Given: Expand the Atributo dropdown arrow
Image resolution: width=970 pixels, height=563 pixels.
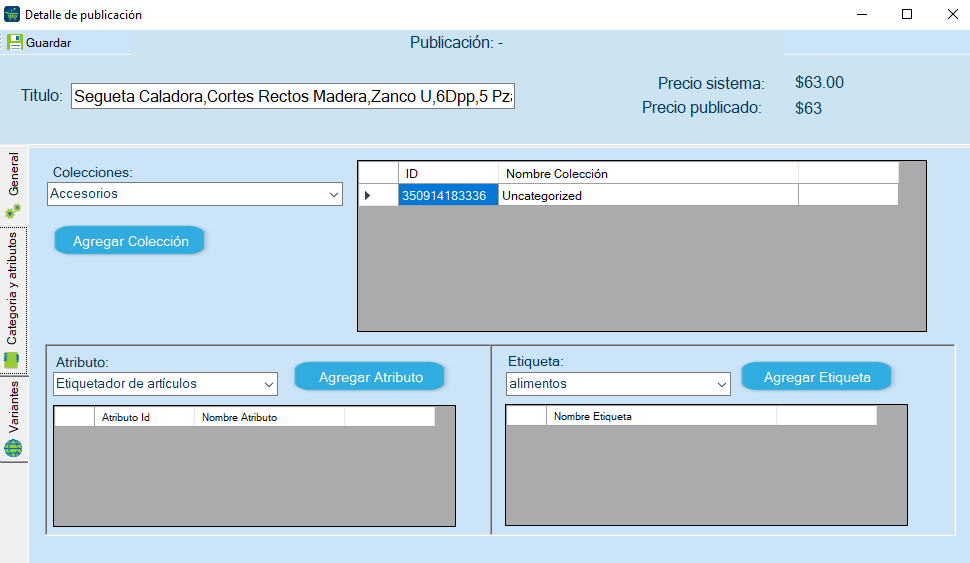Looking at the screenshot, I should [268, 384].
